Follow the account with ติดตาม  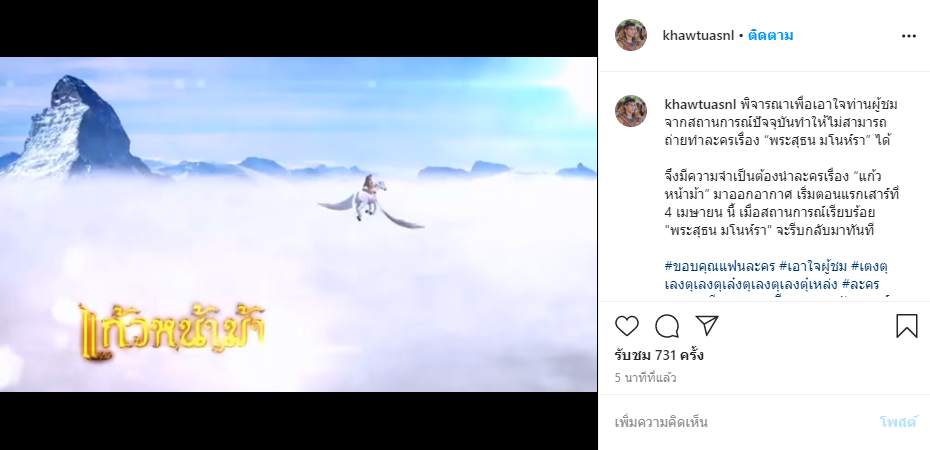(x=770, y=36)
